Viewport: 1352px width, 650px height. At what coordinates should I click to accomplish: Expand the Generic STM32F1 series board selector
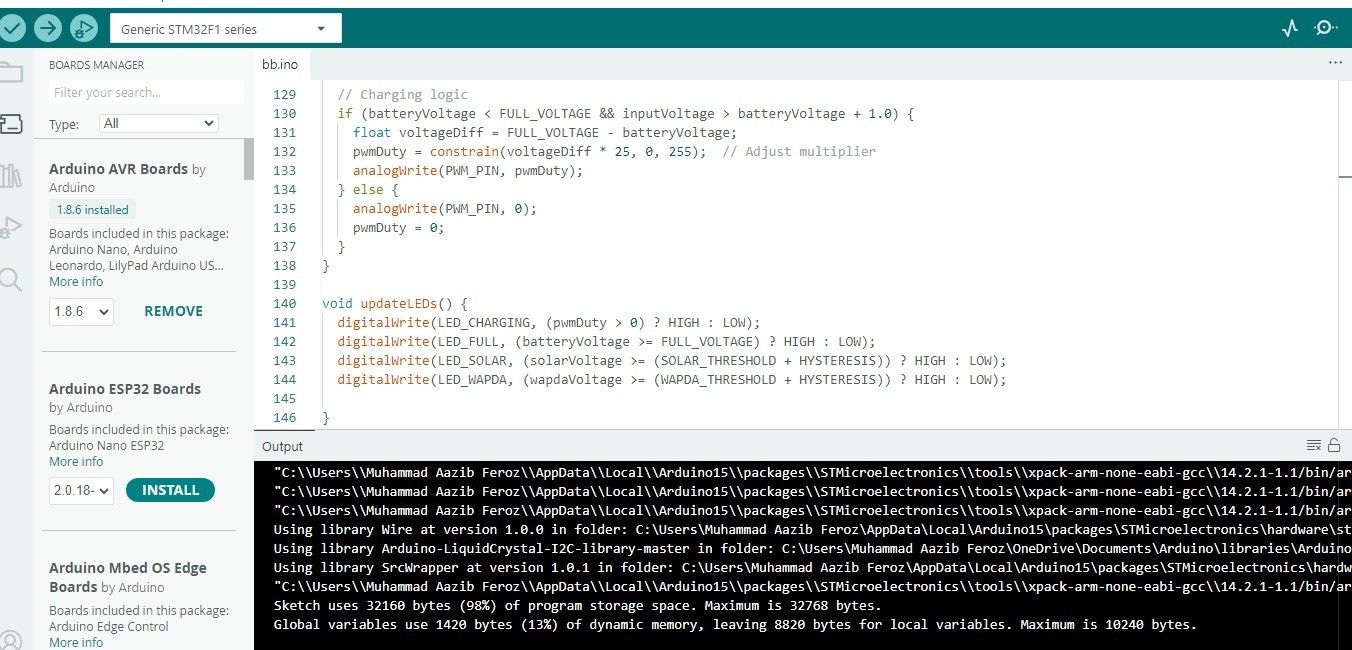click(225, 29)
